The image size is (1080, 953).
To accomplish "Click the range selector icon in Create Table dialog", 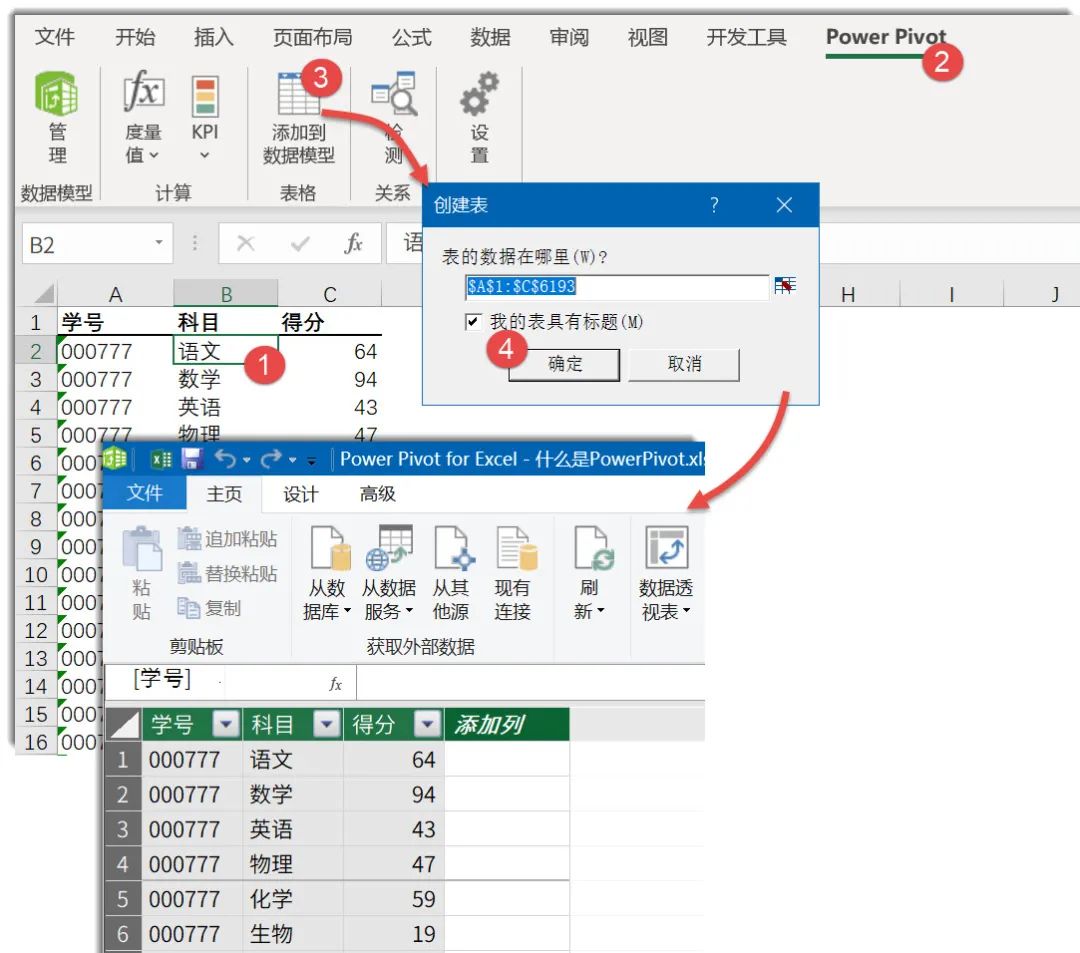I will [785, 286].
